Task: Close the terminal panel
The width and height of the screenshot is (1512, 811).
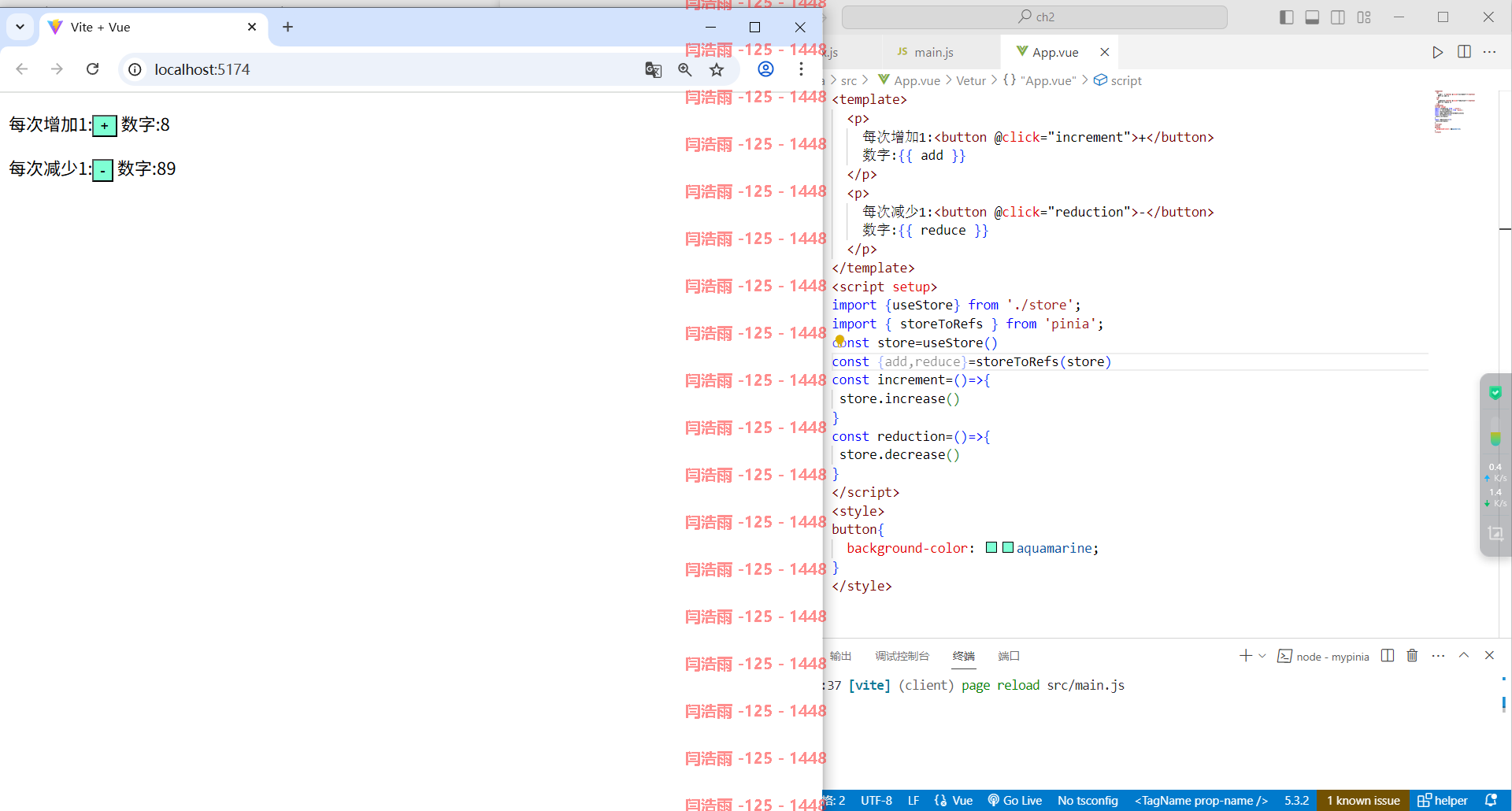Action: pyautogui.click(x=1489, y=655)
